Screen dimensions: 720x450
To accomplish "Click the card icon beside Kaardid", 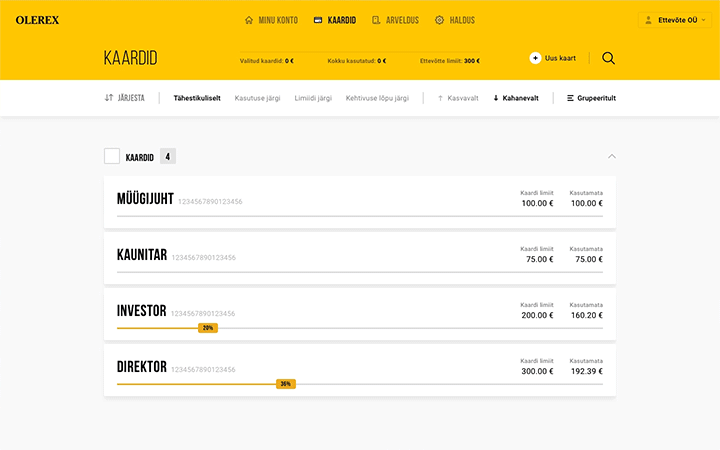I will point(318,20).
